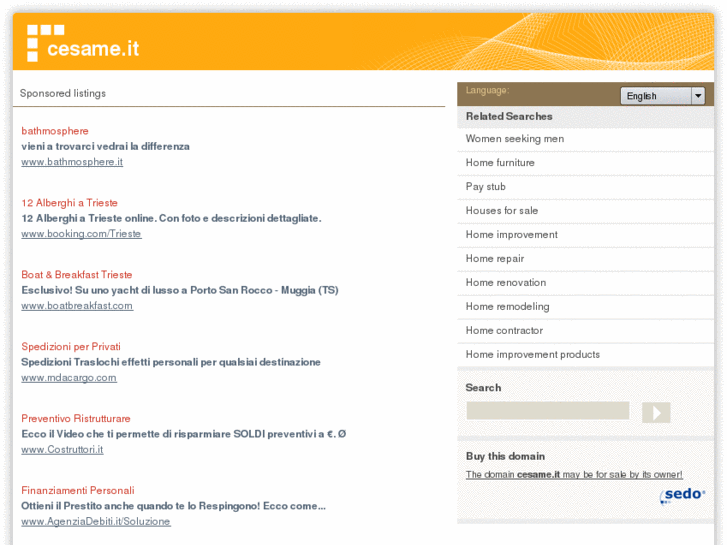Image resolution: width=727 pixels, height=545 pixels.
Task: Click the 'Related Searches' heading
Action: [x=509, y=116]
